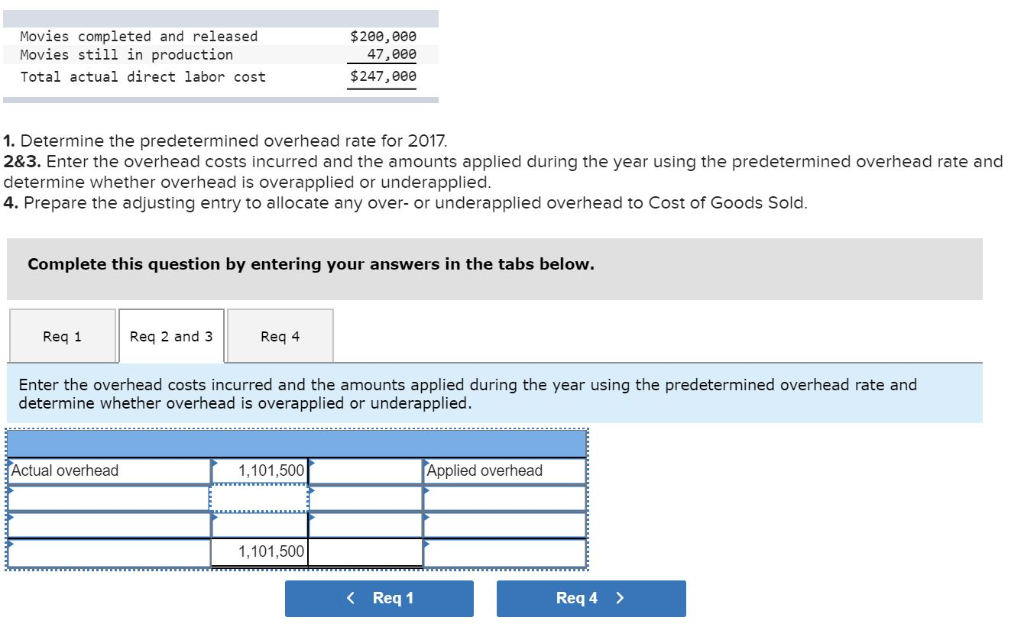The height and width of the screenshot is (640, 1024).
Task: Open the Req 2 and 3 tab
Action: [172, 336]
